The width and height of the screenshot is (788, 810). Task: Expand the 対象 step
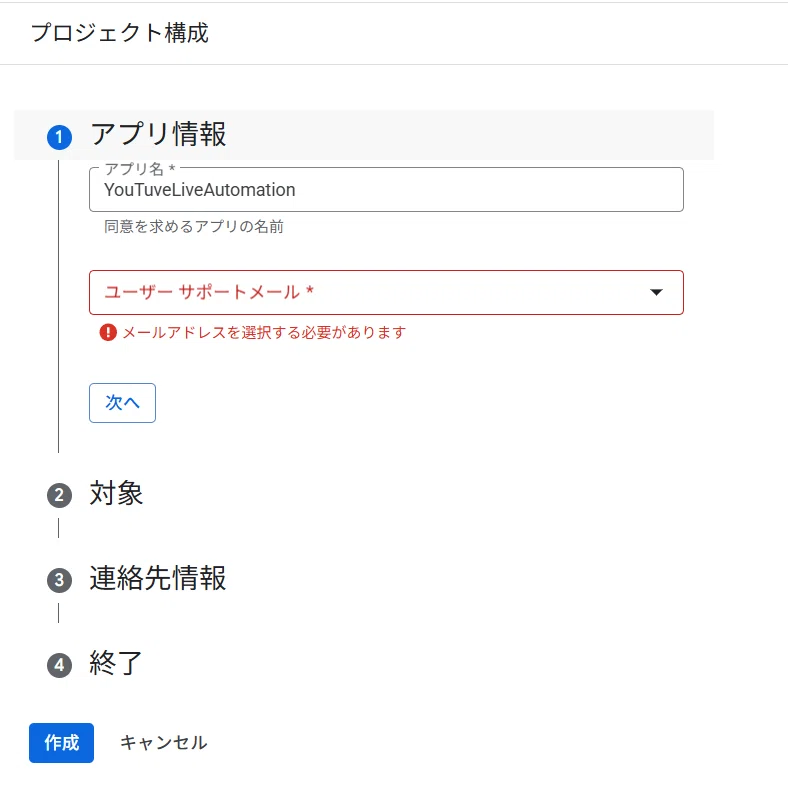[x=116, y=493]
